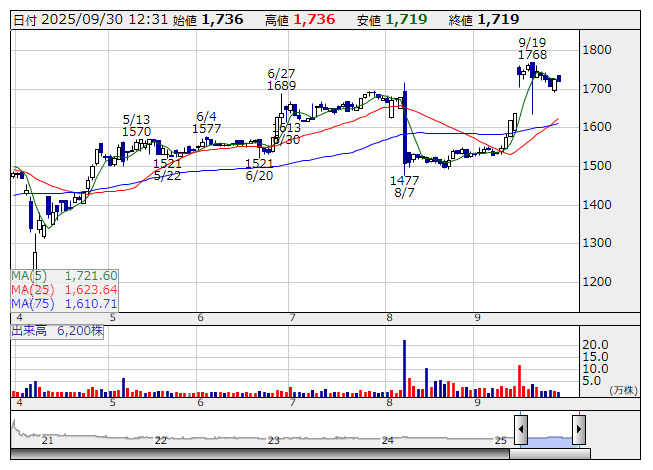Click year 24 in the overview strip
The image size is (653, 470).
click(x=388, y=440)
